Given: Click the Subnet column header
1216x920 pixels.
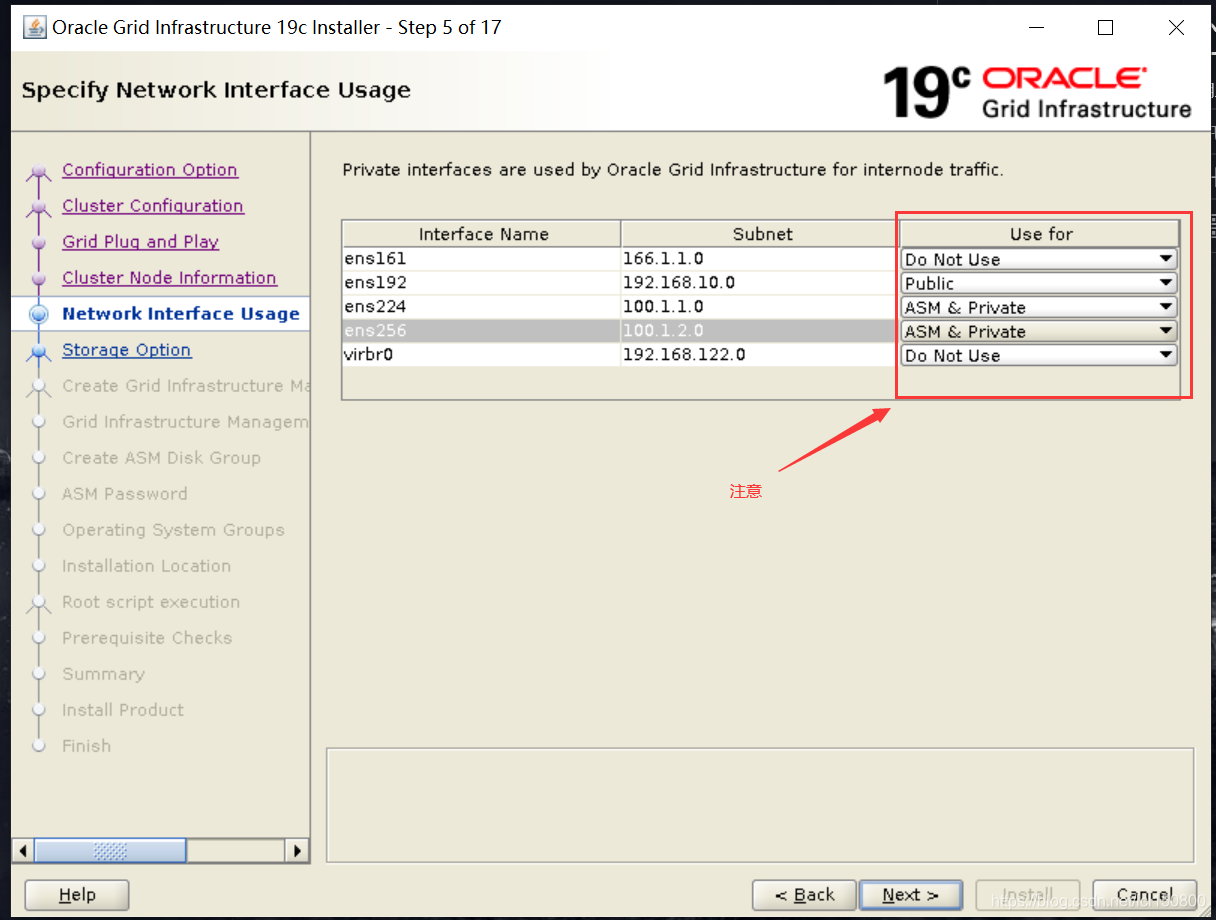Looking at the screenshot, I should tap(761, 234).
